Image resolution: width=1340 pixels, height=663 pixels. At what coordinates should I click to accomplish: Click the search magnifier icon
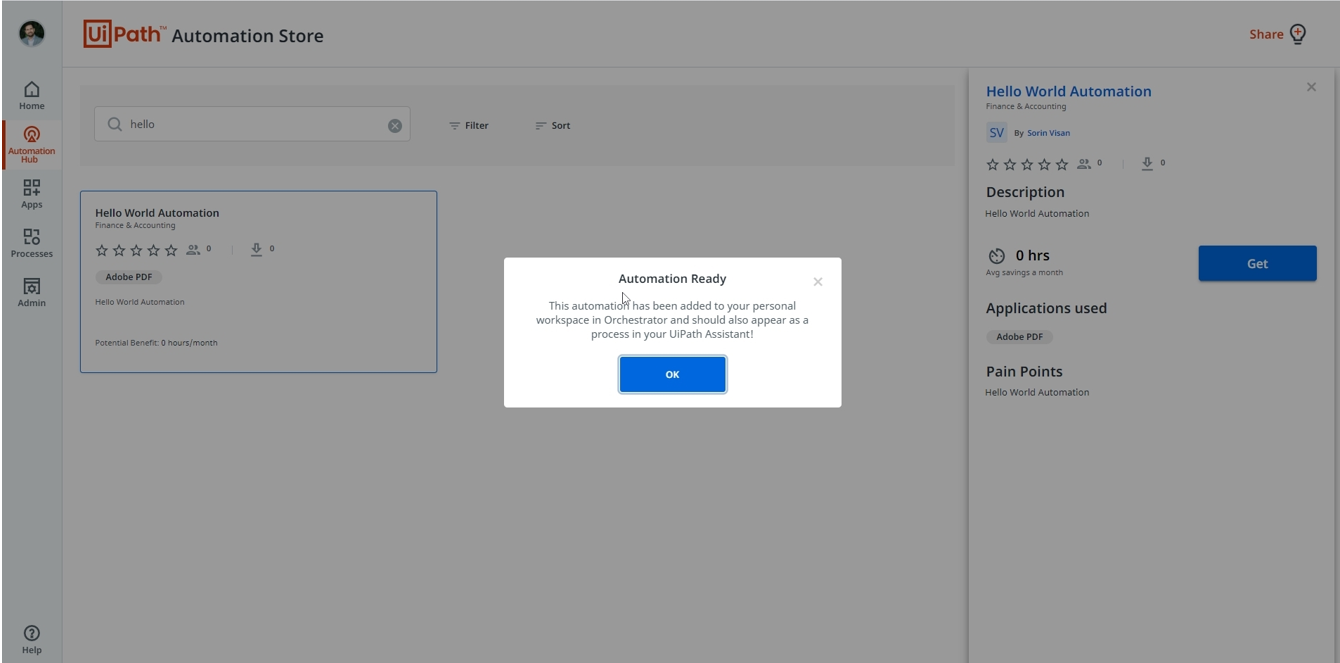click(114, 124)
